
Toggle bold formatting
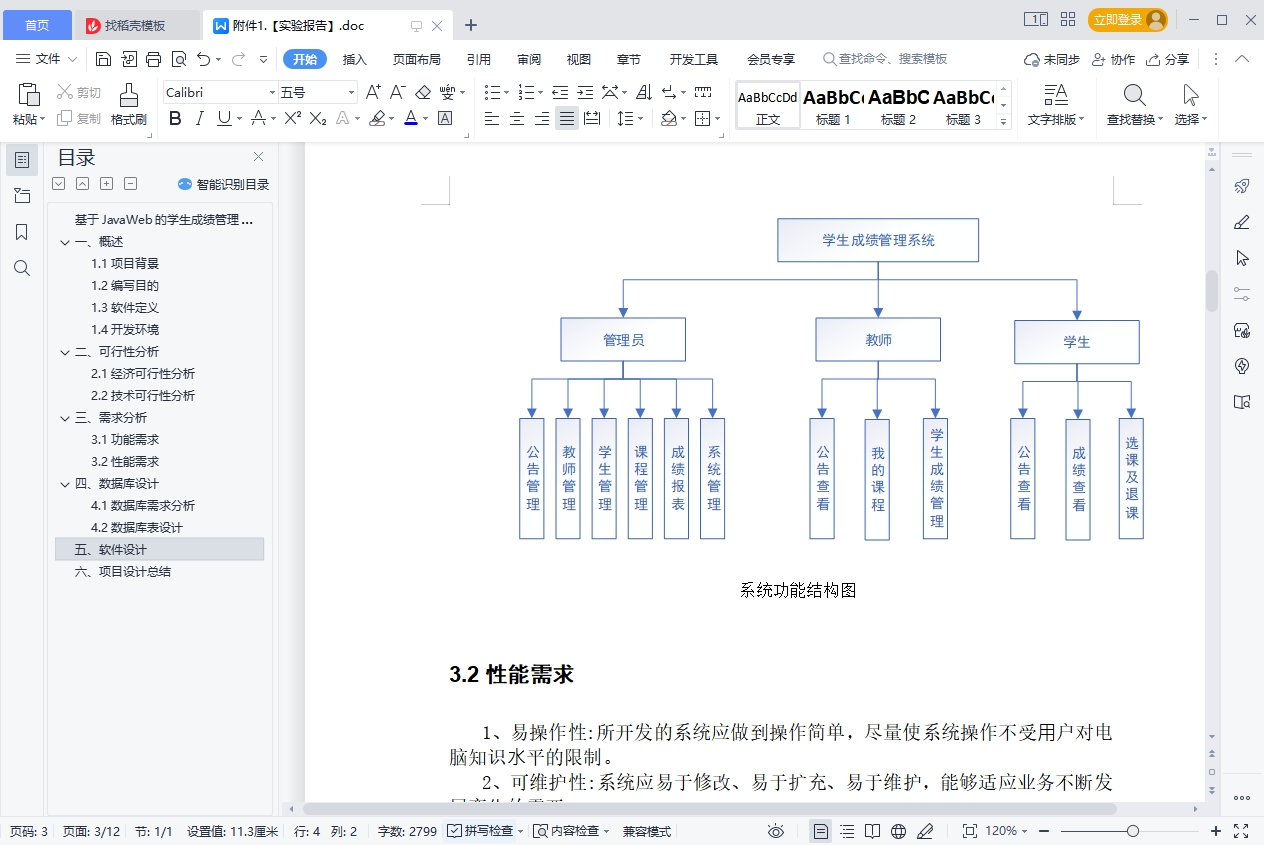(175, 118)
